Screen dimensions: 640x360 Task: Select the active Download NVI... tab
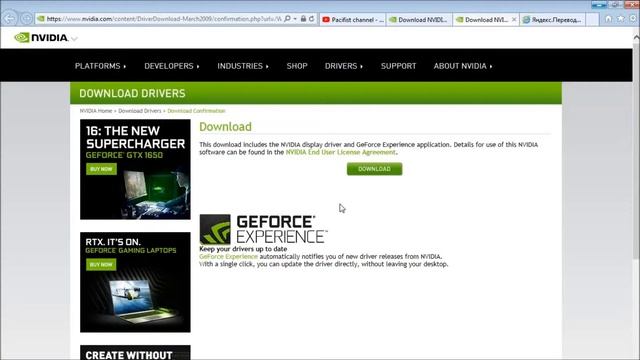tap(482, 19)
